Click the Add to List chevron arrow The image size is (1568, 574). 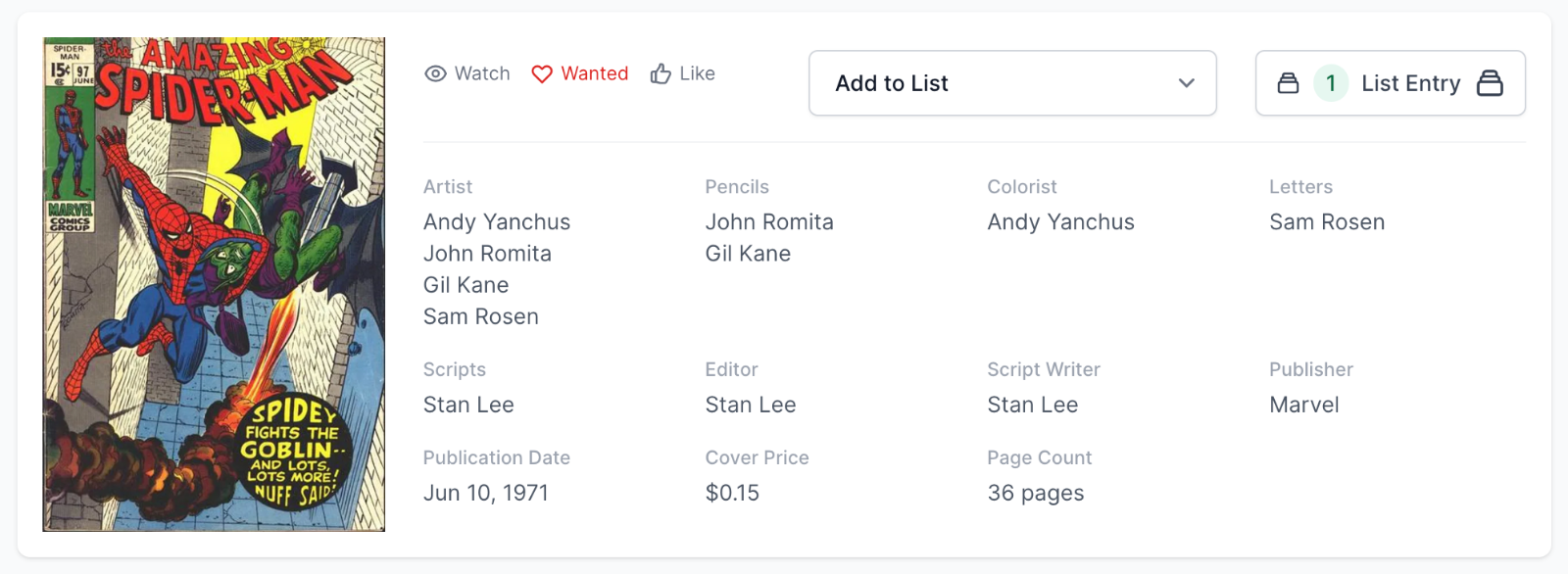[1186, 83]
